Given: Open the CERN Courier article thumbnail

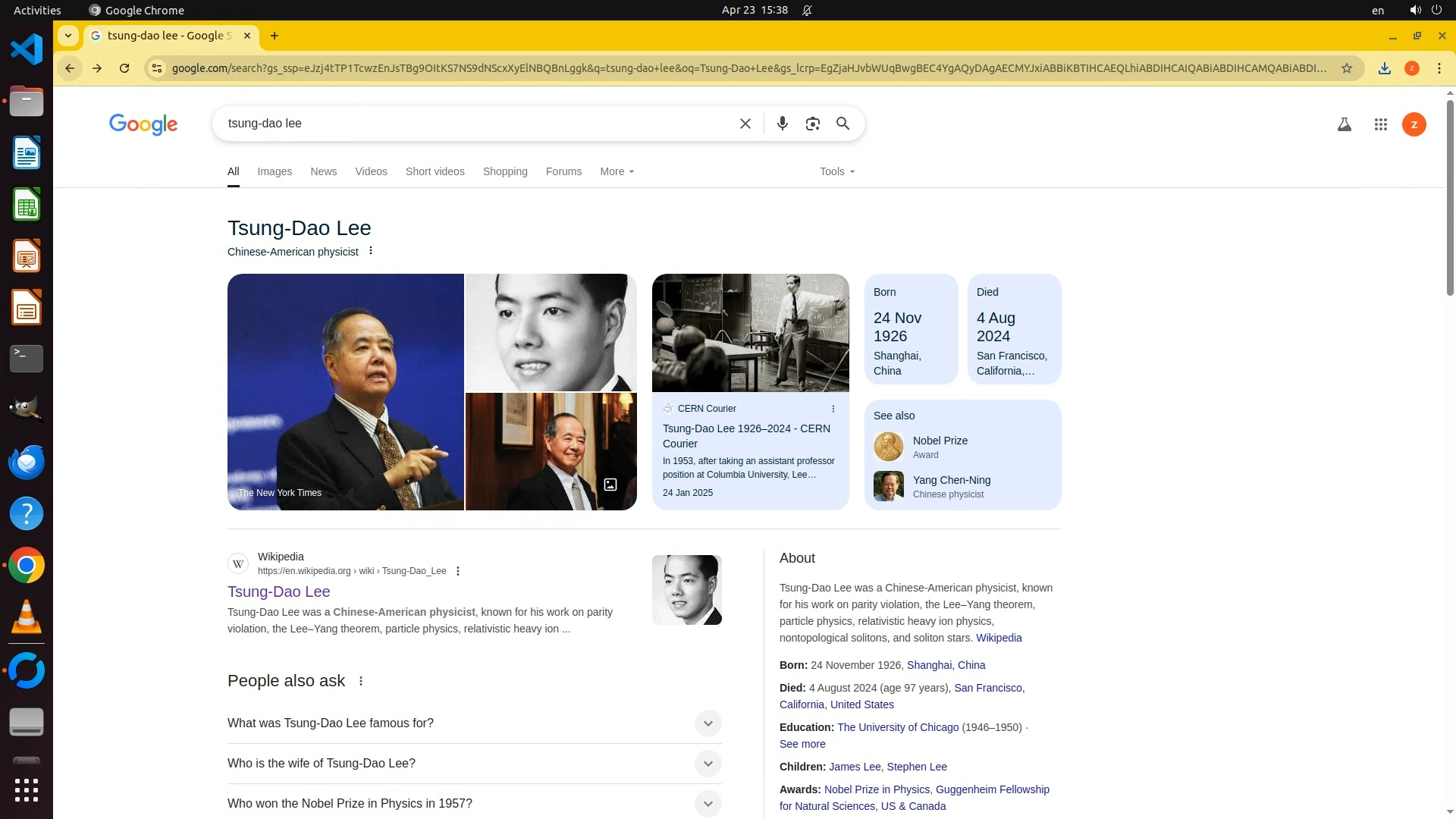Looking at the screenshot, I should [x=750, y=332].
